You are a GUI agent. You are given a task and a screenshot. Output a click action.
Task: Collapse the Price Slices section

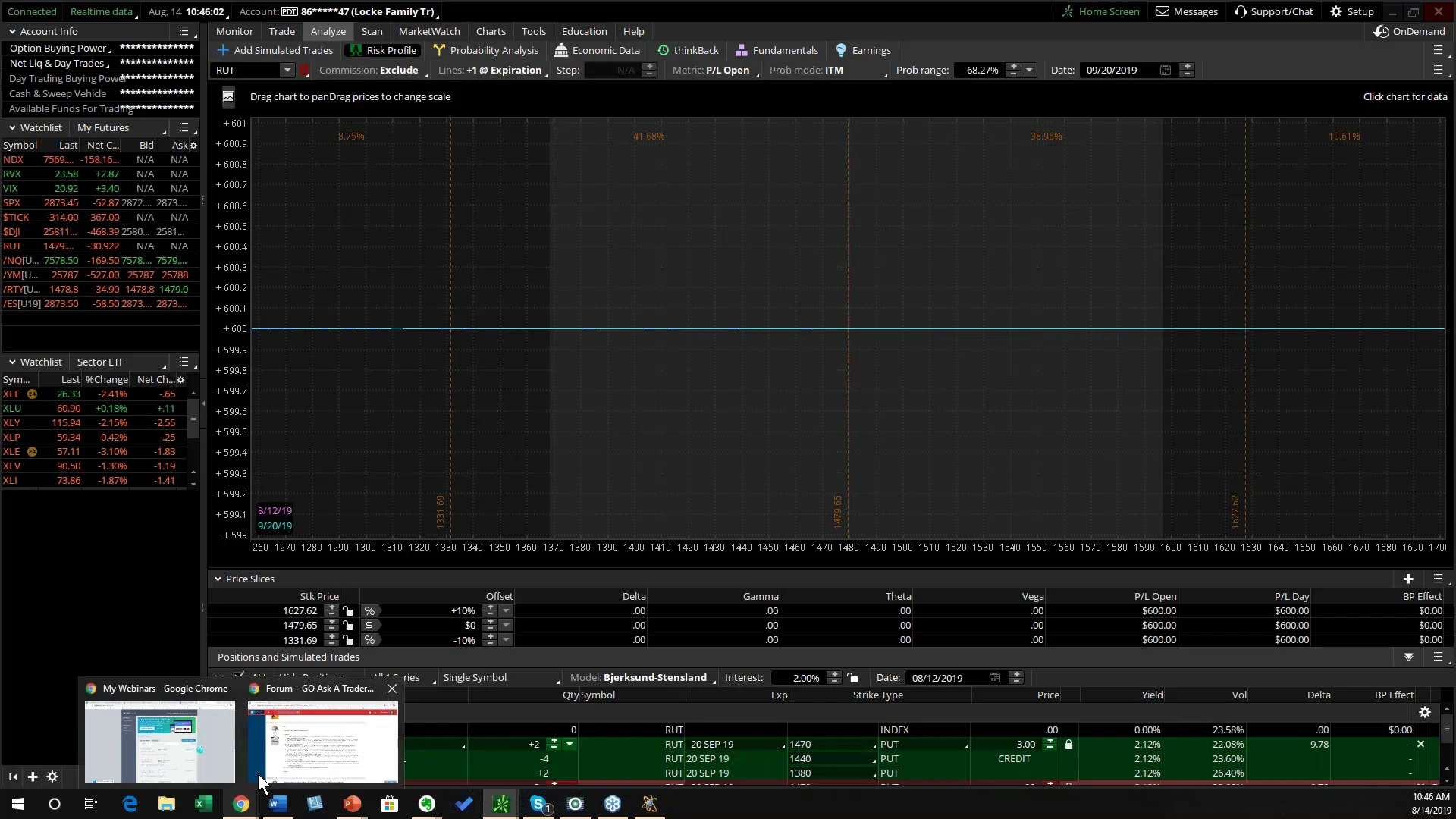coord(218,579)
